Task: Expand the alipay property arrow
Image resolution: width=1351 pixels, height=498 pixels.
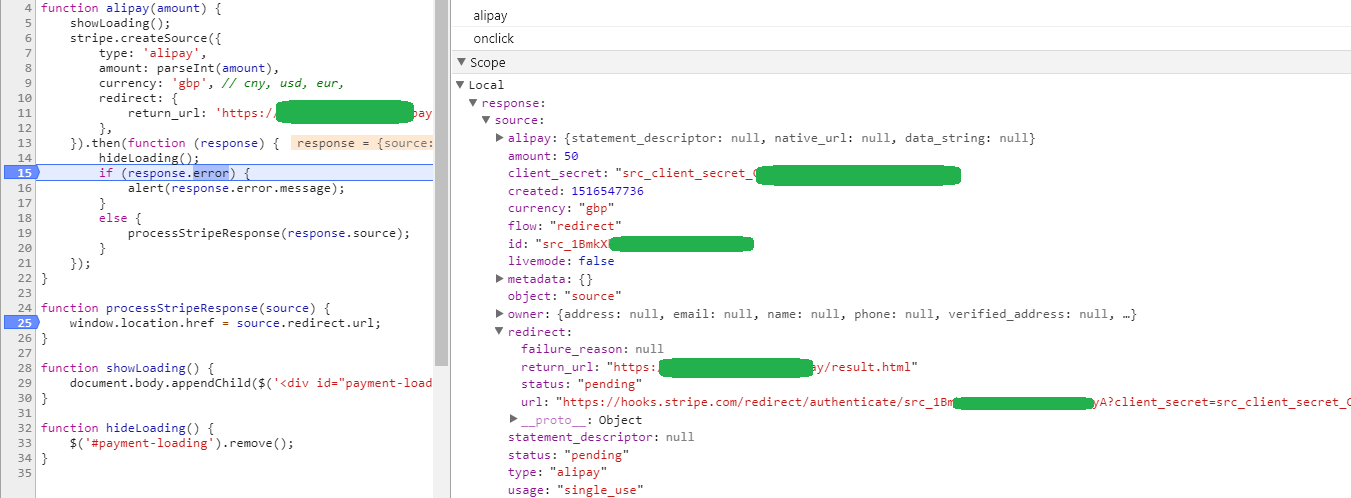Action: (500, 138)
